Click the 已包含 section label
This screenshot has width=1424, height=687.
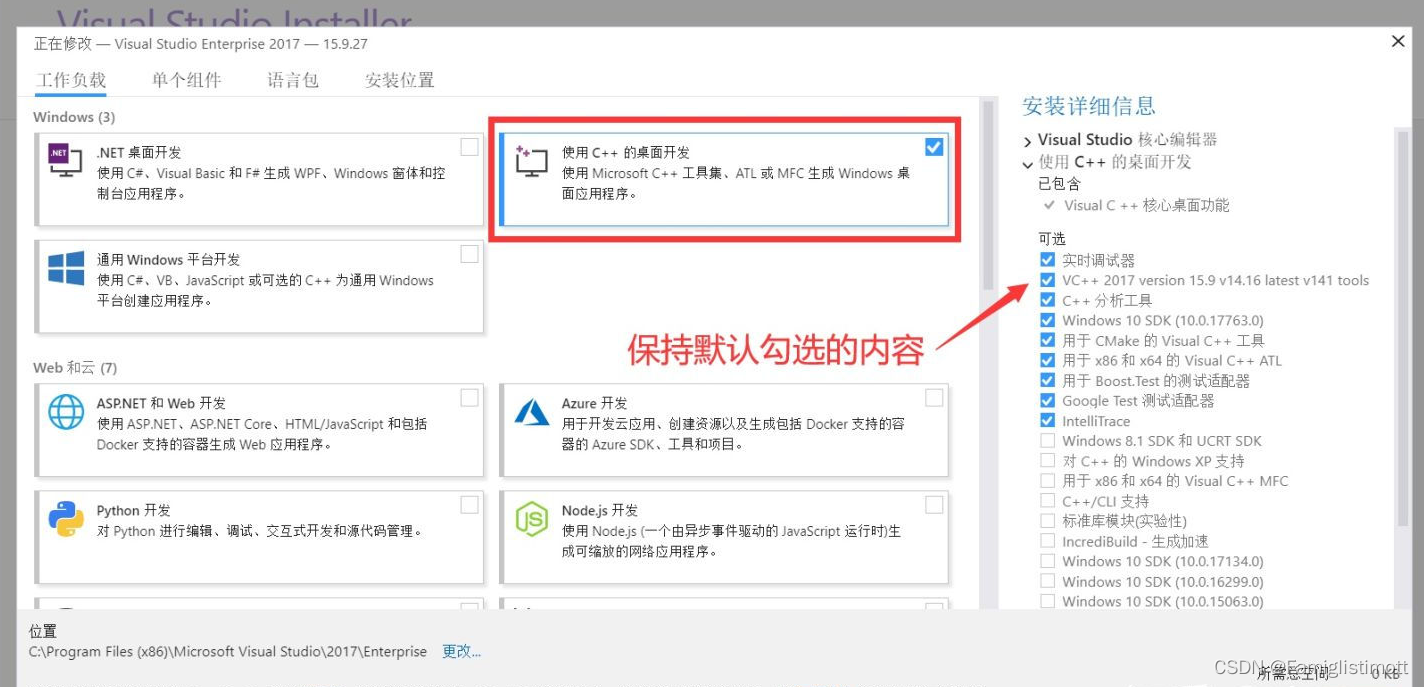point(1059,184)
